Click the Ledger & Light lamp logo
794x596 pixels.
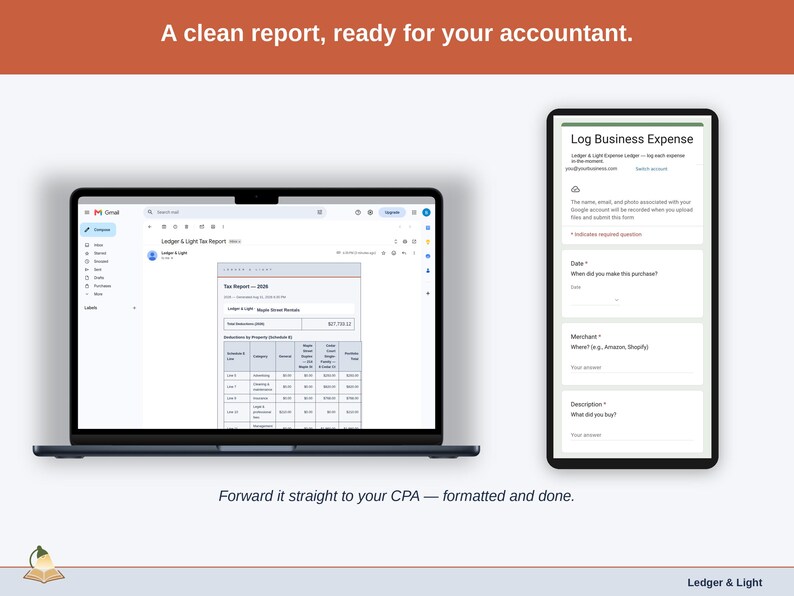44,565
